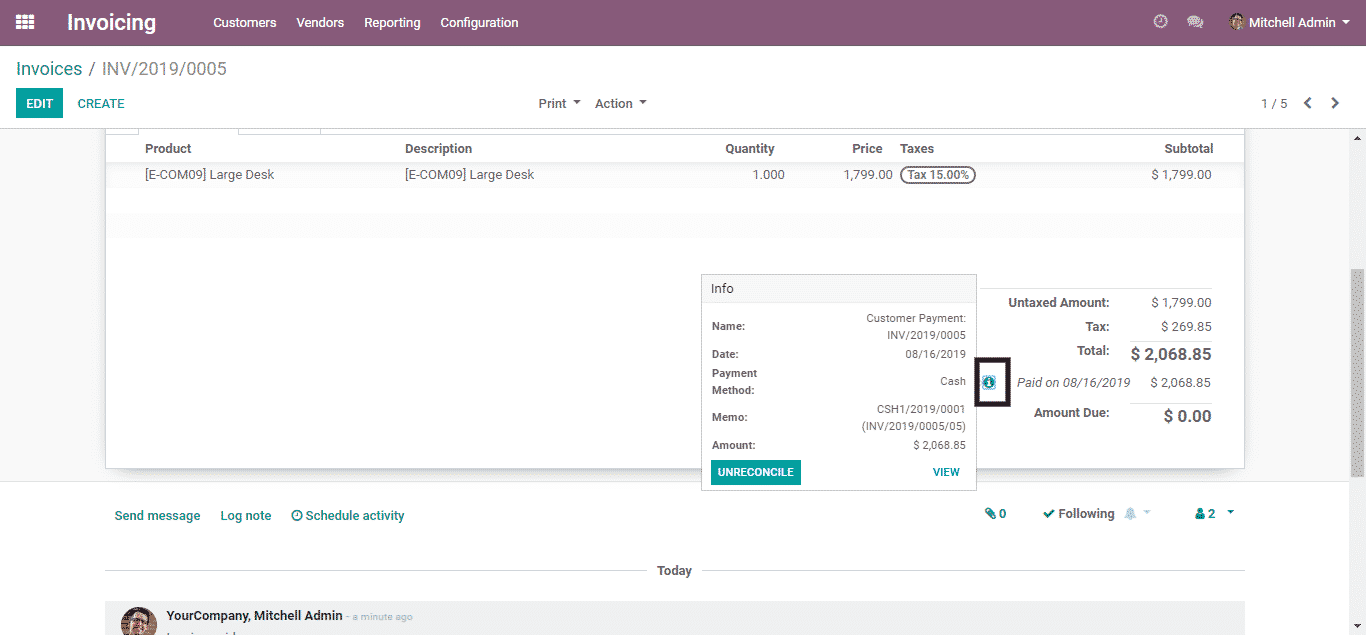Image resolution: width=1366 pixels, height=635 pixels.
Task: Click the Edit button
Action: pos(39,104)
